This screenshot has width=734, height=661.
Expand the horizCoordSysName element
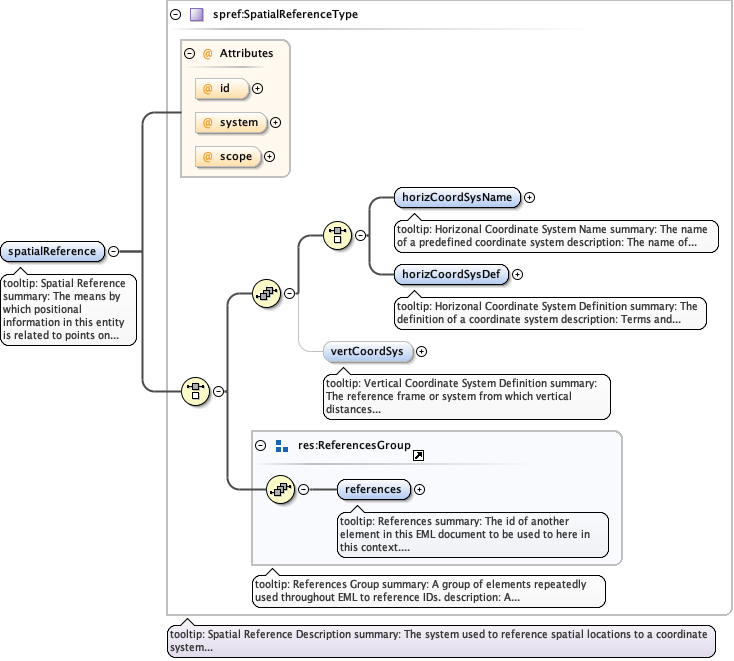(530, 198)
